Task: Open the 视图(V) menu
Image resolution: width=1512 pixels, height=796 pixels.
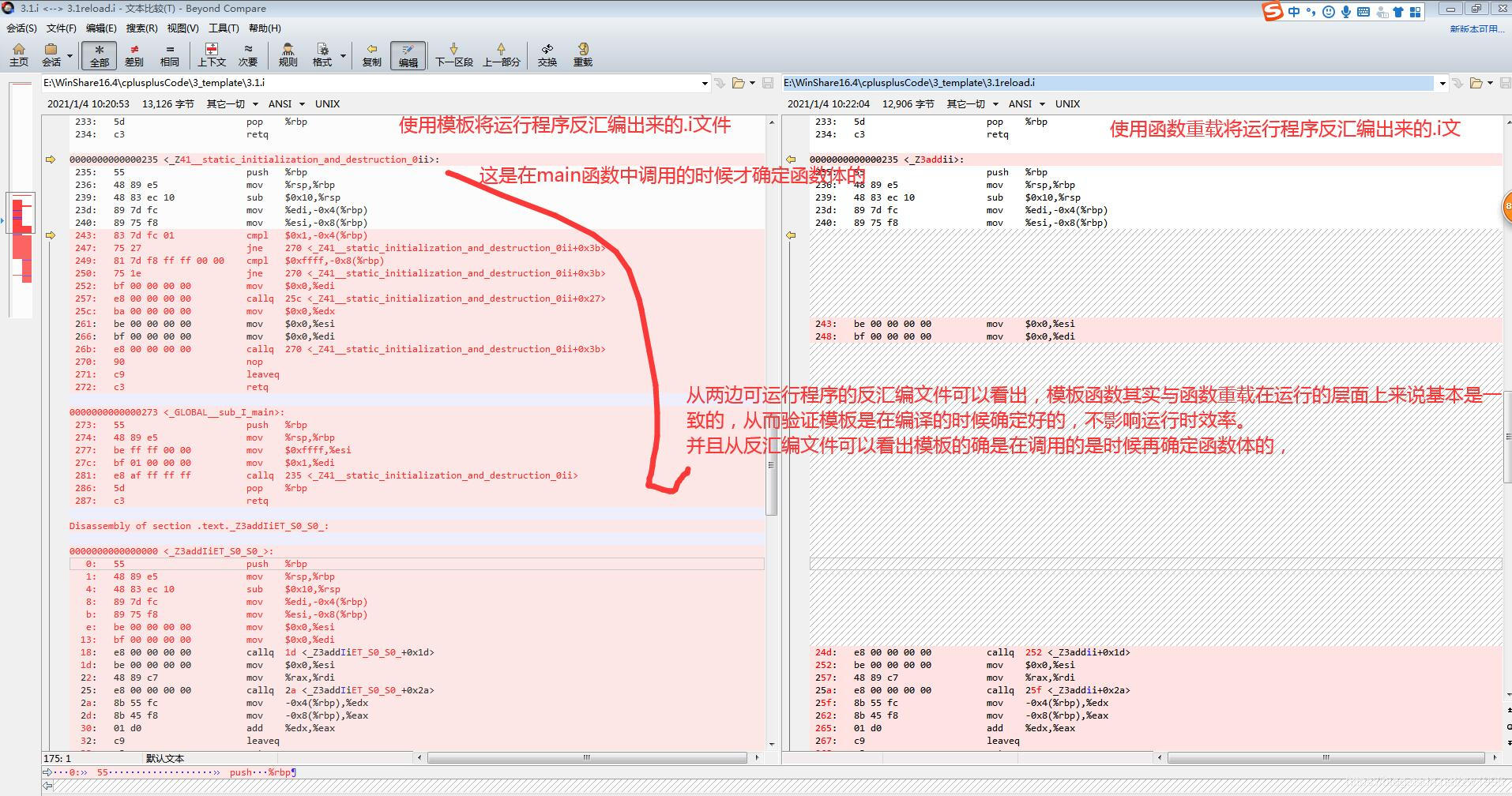Action: pyautogui.click(x=182, y=28)
